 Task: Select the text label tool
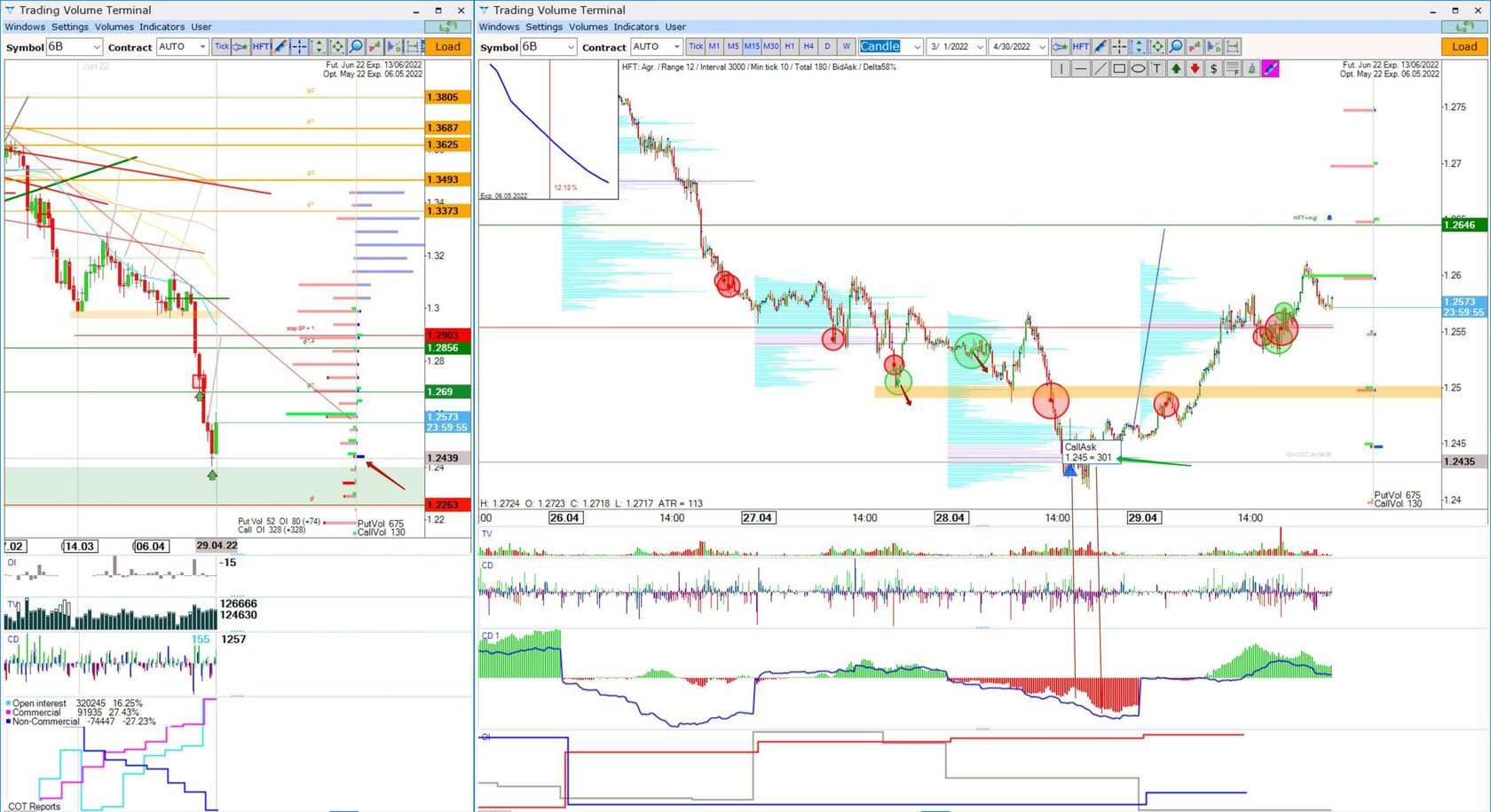coord(1156,68)
